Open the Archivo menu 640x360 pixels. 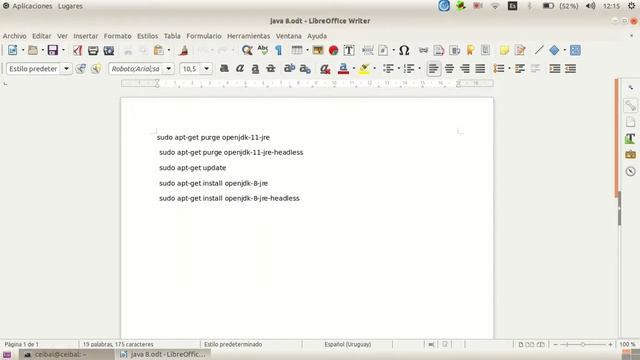(15, 36)
